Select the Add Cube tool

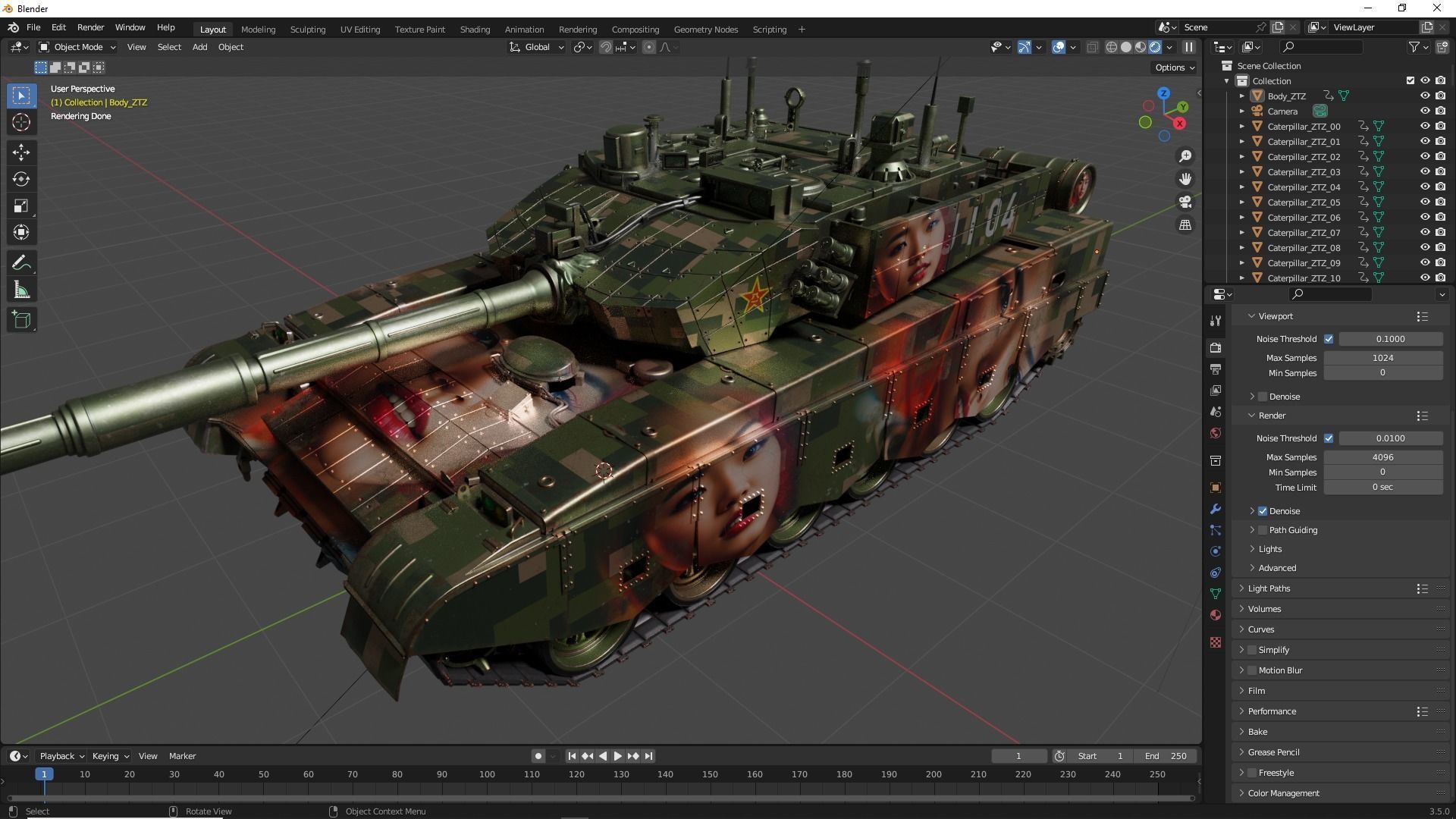21,320
